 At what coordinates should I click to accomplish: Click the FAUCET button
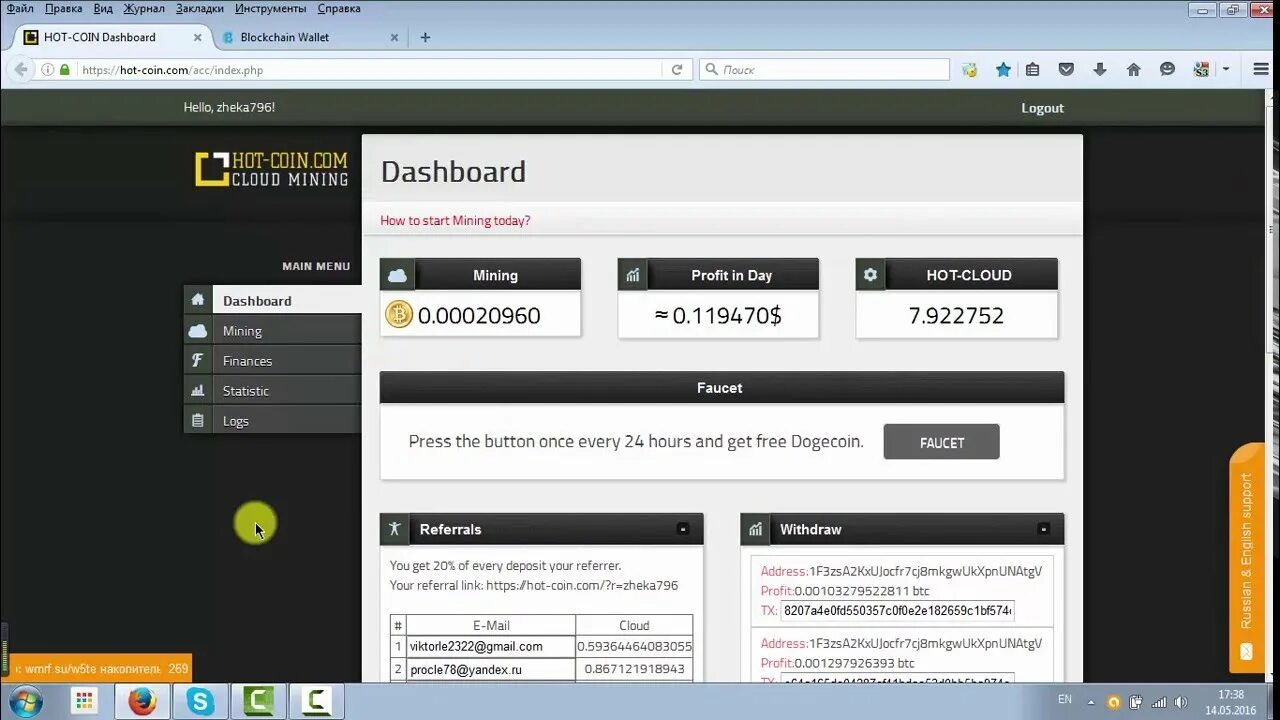(x=941, y=442)
